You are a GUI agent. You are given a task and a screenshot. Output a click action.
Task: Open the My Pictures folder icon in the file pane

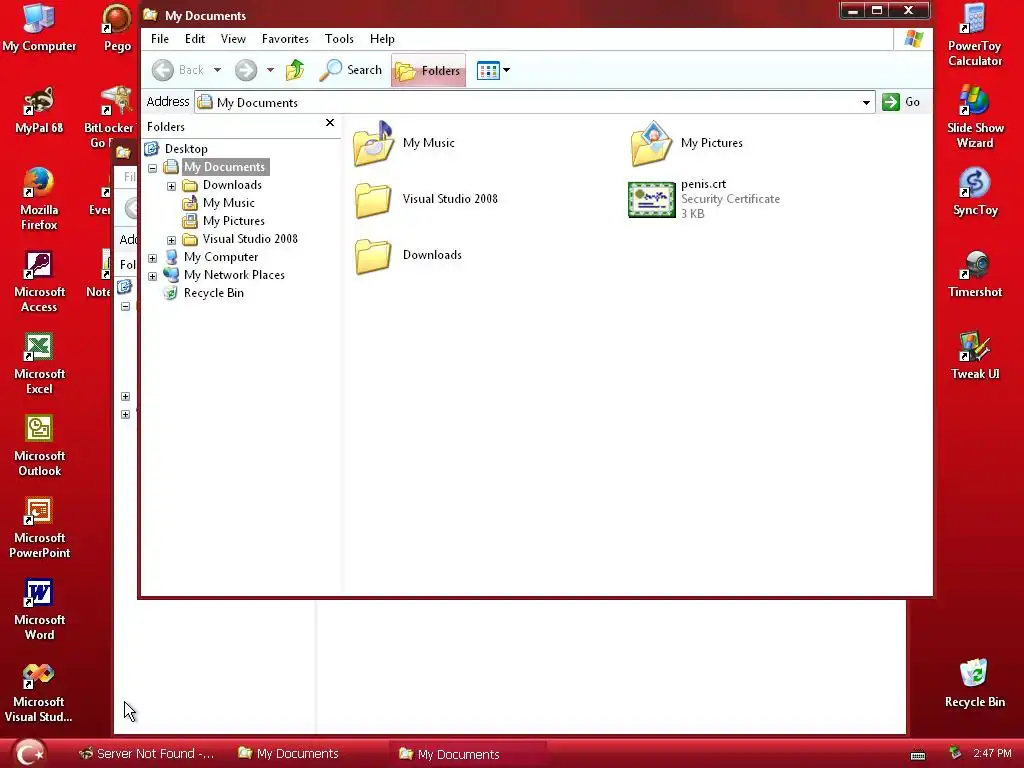point(651,143)
